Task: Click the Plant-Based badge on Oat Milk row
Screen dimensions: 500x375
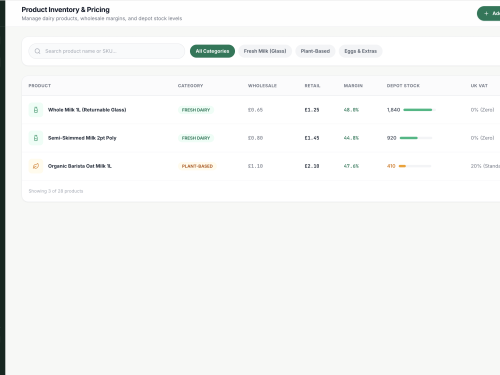Action: point(197,166)
